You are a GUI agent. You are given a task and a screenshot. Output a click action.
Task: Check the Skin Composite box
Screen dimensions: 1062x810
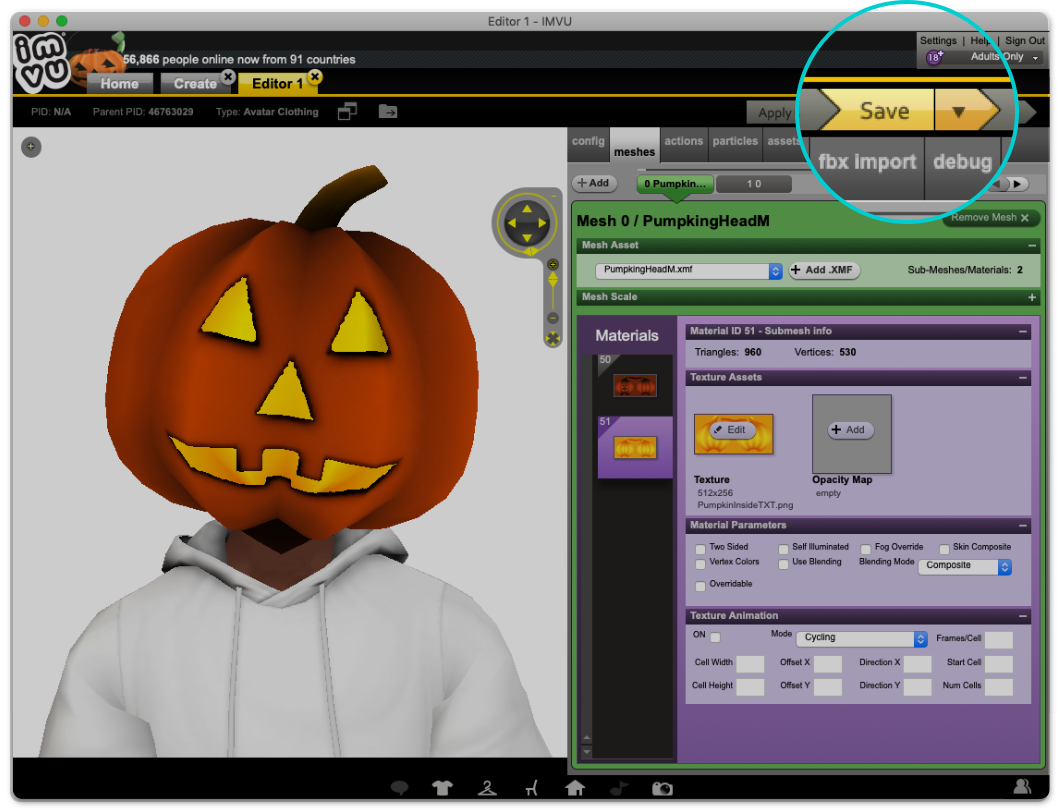[x=944, y=549]
